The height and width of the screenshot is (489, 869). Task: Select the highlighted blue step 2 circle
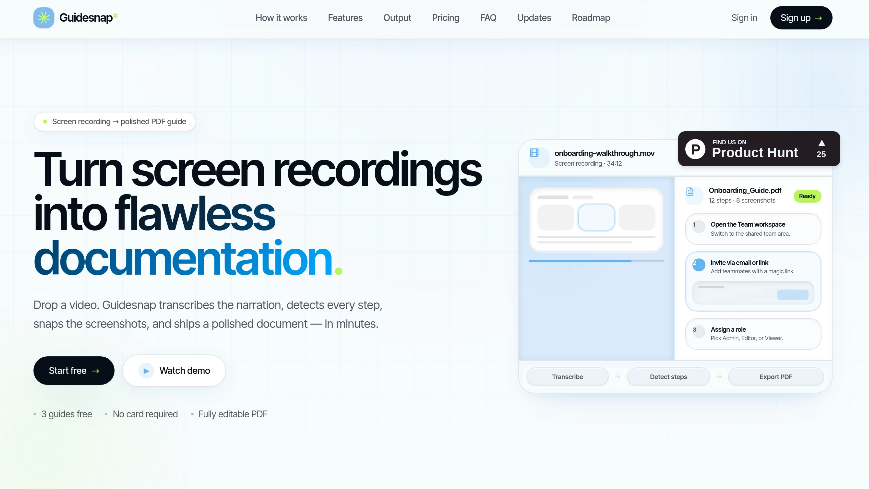(698, 264)
